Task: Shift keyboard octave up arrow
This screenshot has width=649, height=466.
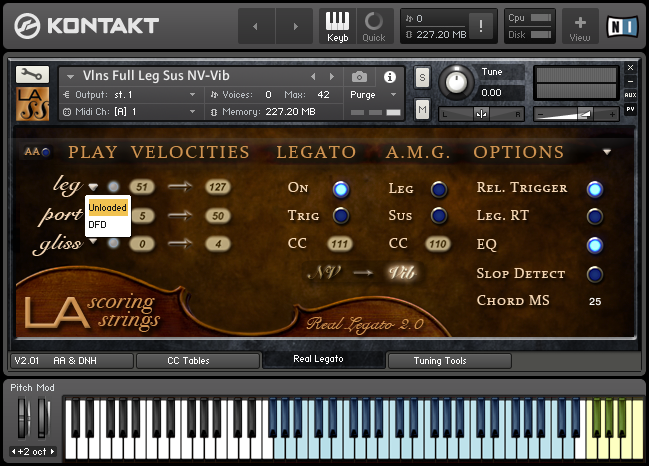Action: tap(52, 452)
